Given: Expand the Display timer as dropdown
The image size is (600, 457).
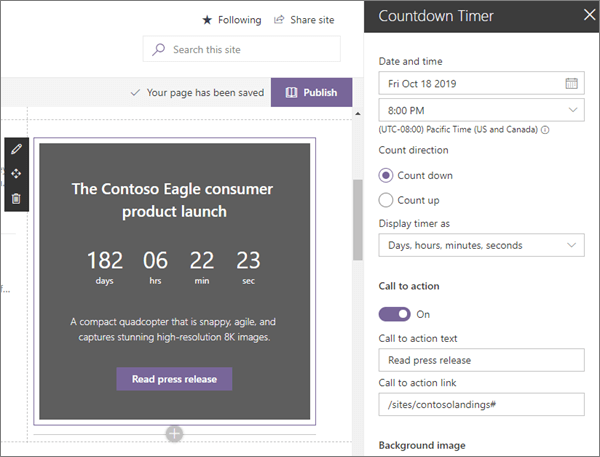Looking at the screenshot, I should pyautogui.click(x=481, y=245).
